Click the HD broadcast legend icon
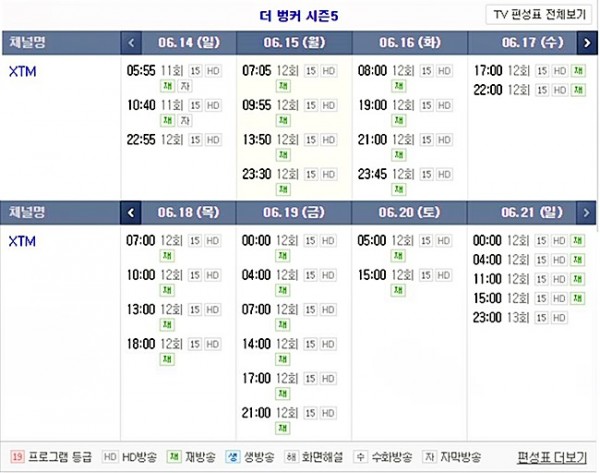 [110, 457]
